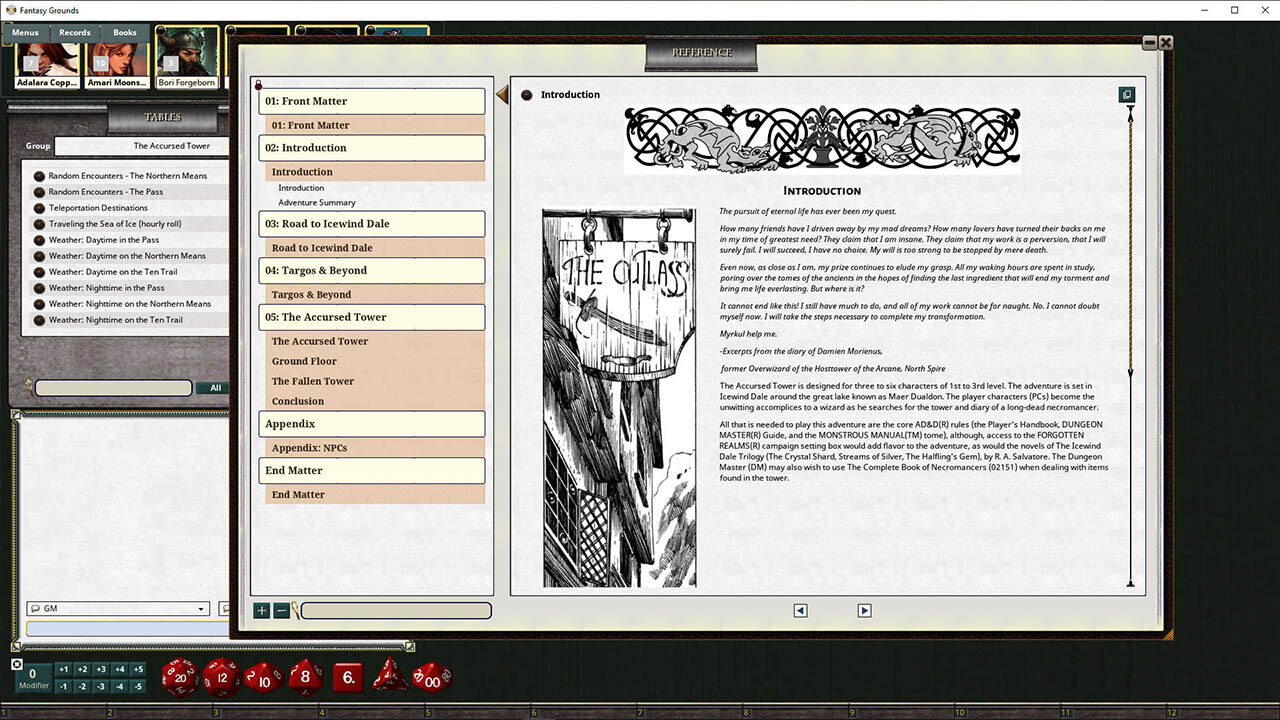Screen dimensions: 1280x720
Task: Click the d8 die icon
Action: click(305, 677)
